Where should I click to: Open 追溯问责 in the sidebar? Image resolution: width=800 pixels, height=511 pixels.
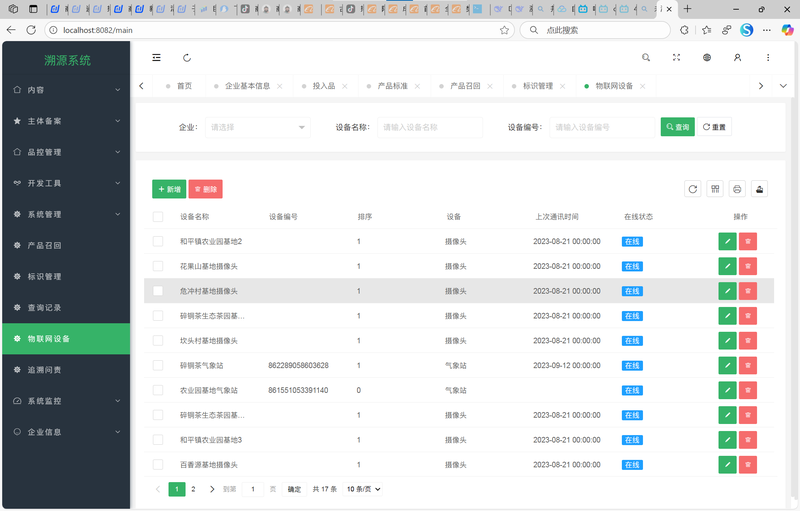(66, 370)
